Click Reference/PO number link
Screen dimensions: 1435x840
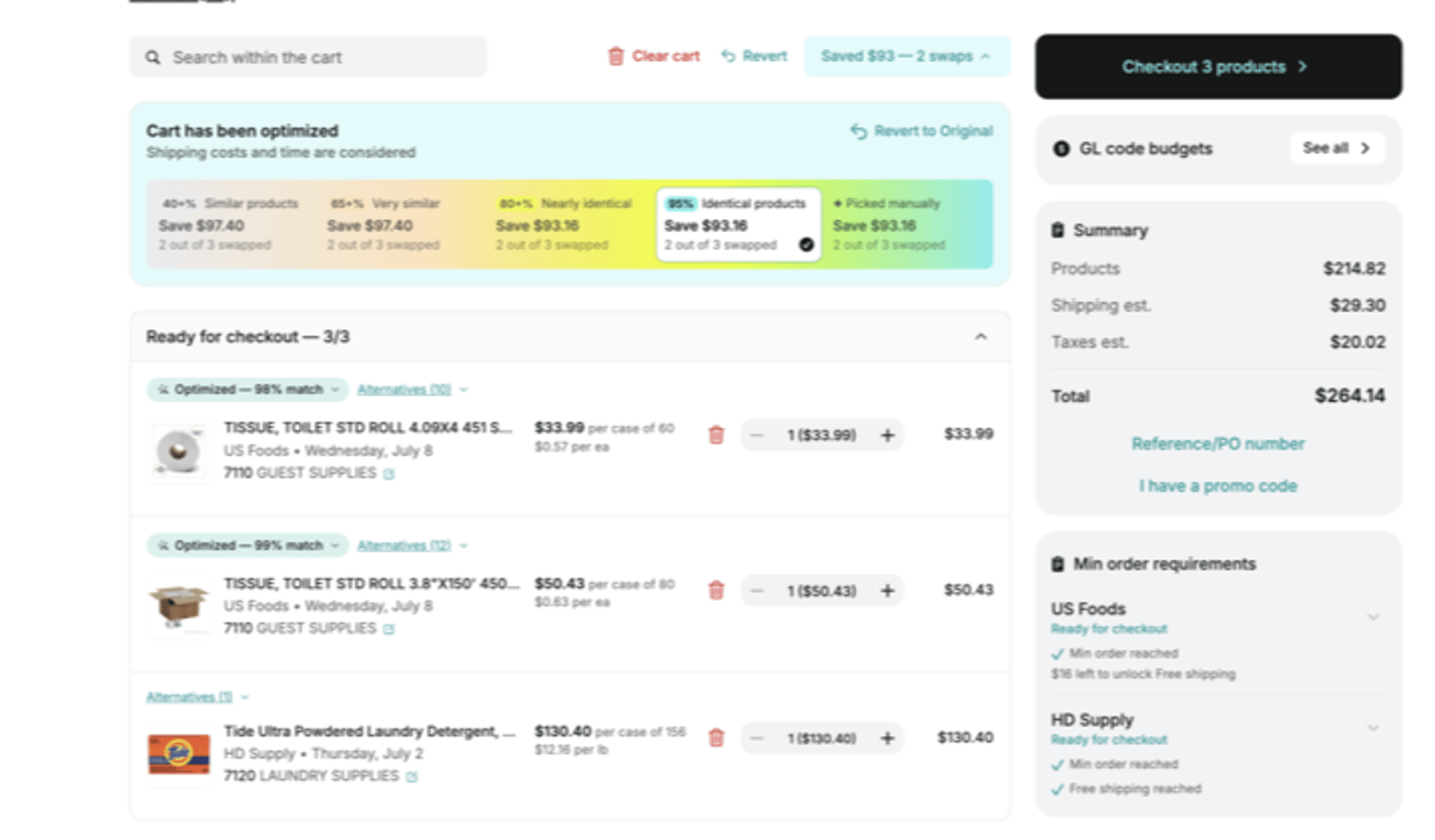(x=1218, y=444)
